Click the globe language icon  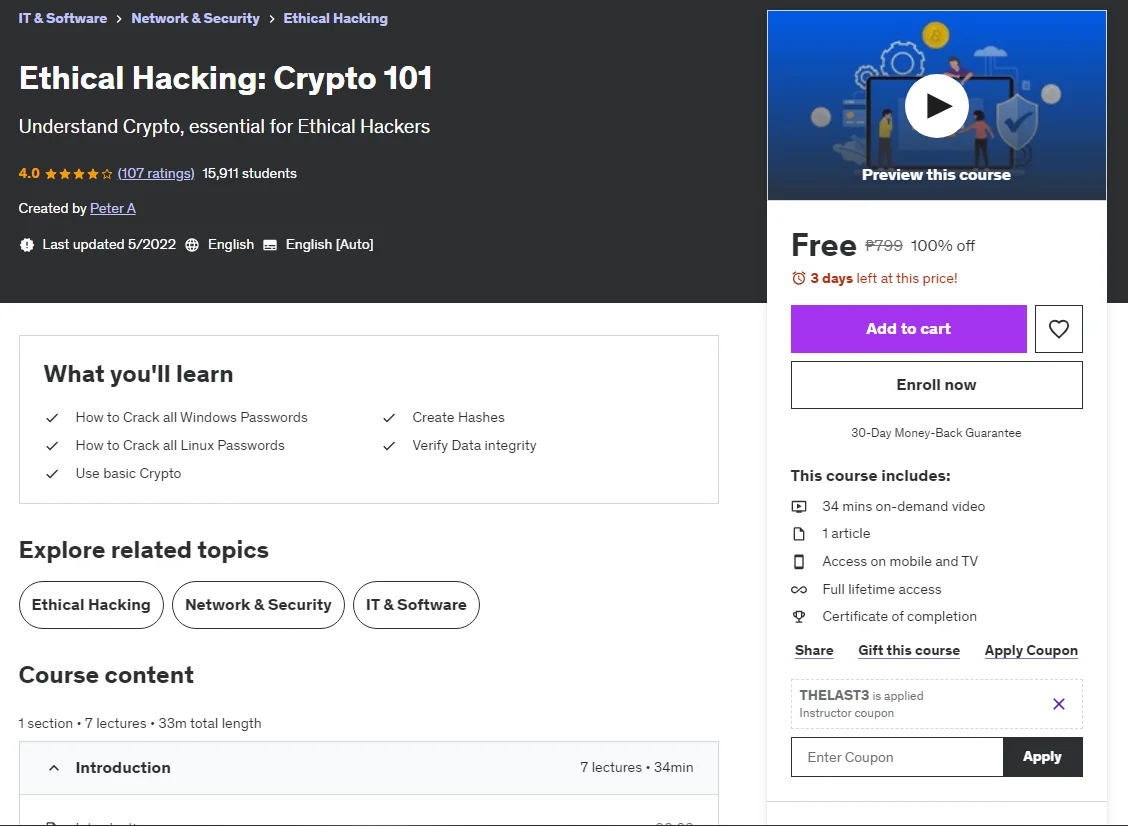point(192,245)
